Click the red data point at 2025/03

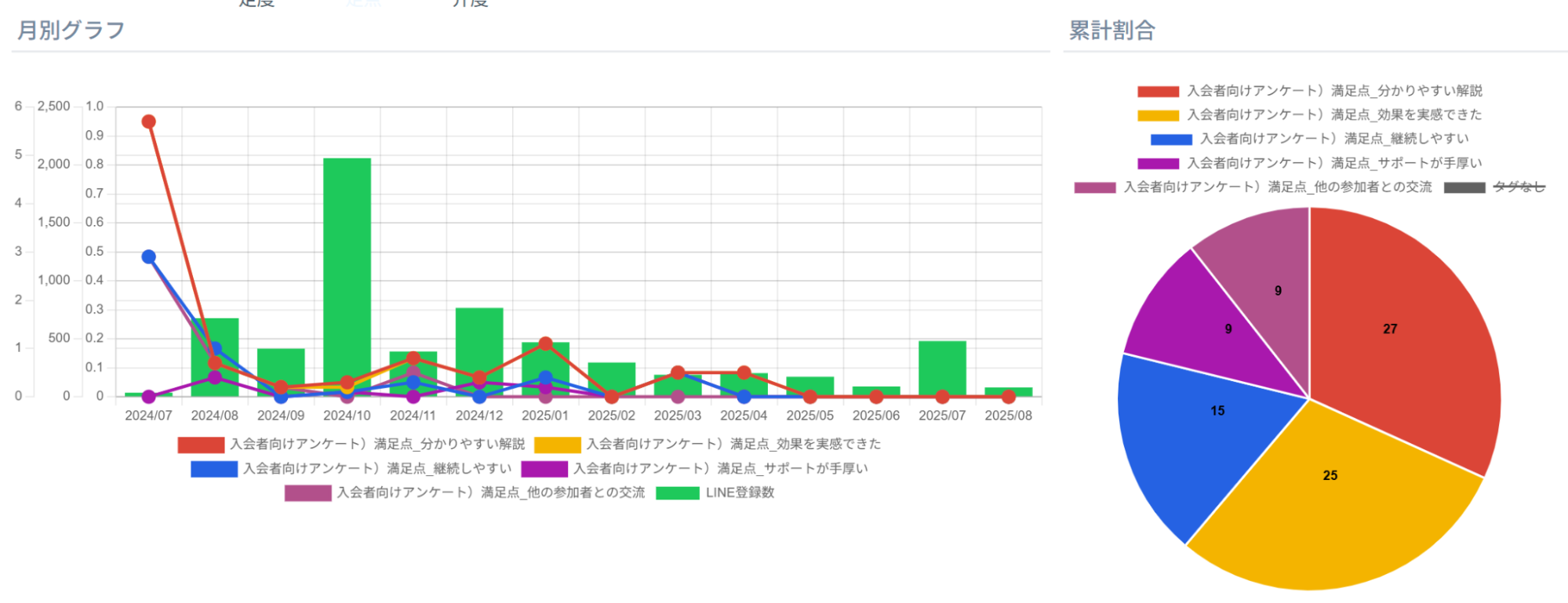678,372
